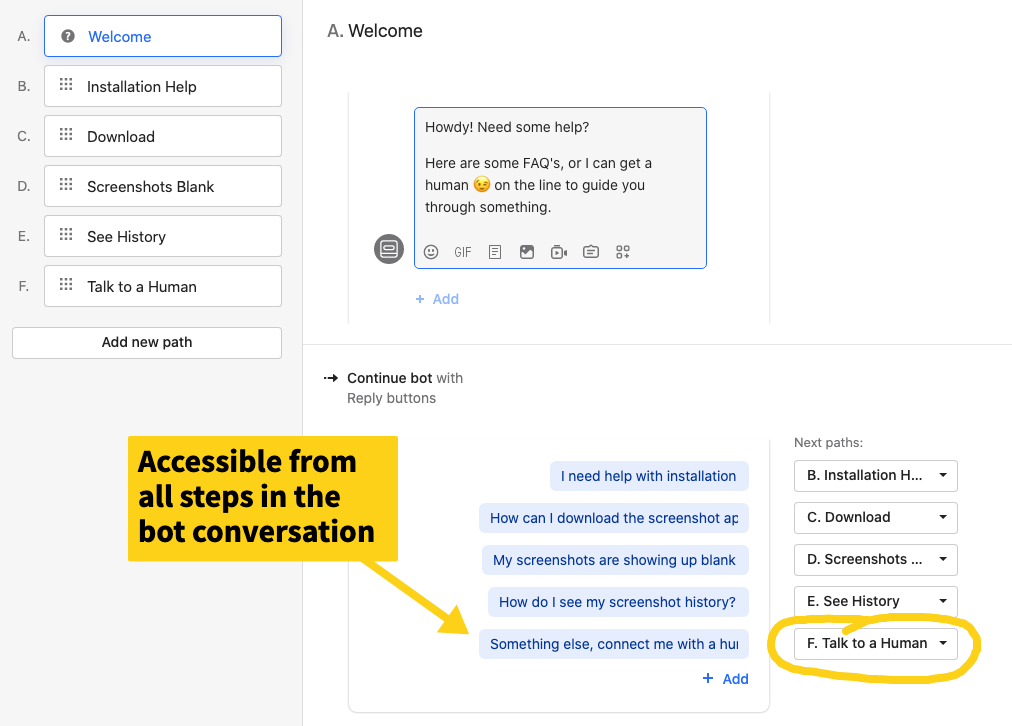Viewport: 1012px width, 726px height.
Task: Click the messenger card icon in editor
Action: point(591,252)
